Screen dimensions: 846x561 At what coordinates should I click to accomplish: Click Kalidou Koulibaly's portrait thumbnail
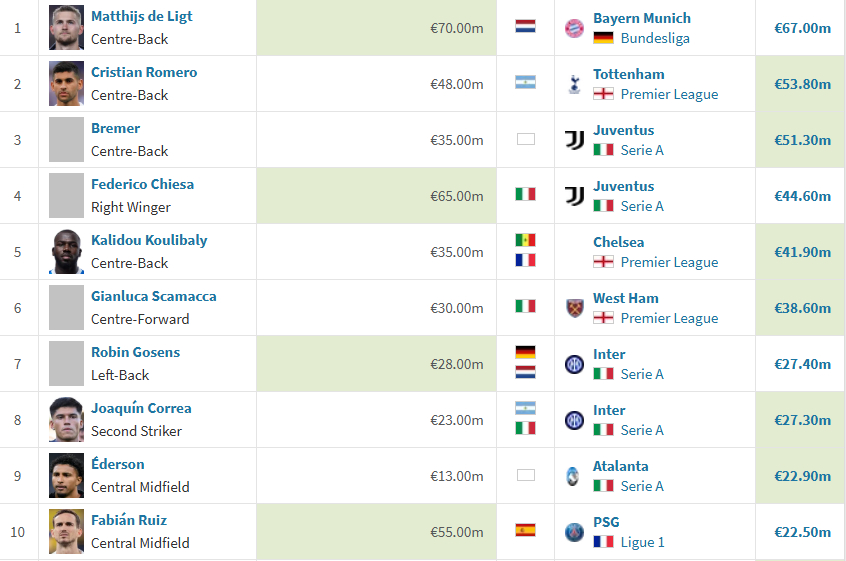click(x=66, y=252)
